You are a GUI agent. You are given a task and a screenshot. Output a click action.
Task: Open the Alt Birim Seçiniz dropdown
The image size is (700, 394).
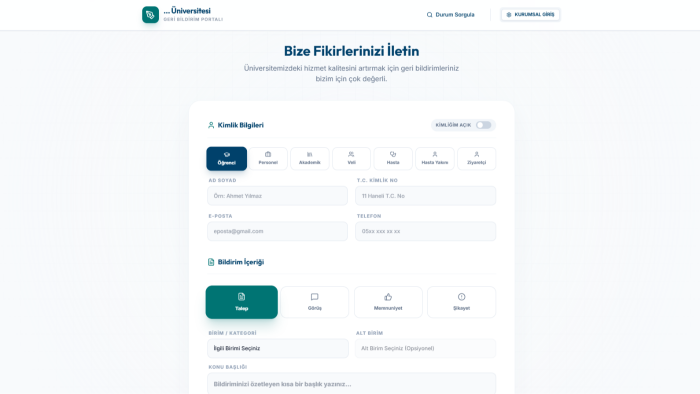[x=425, y=348]
